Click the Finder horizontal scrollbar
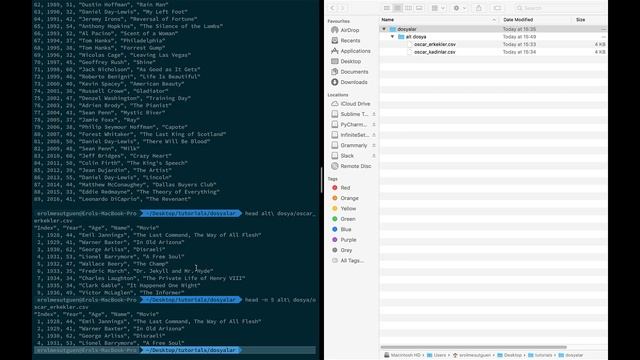The height and width of the screenshot is (360, 640). [473, 347]
